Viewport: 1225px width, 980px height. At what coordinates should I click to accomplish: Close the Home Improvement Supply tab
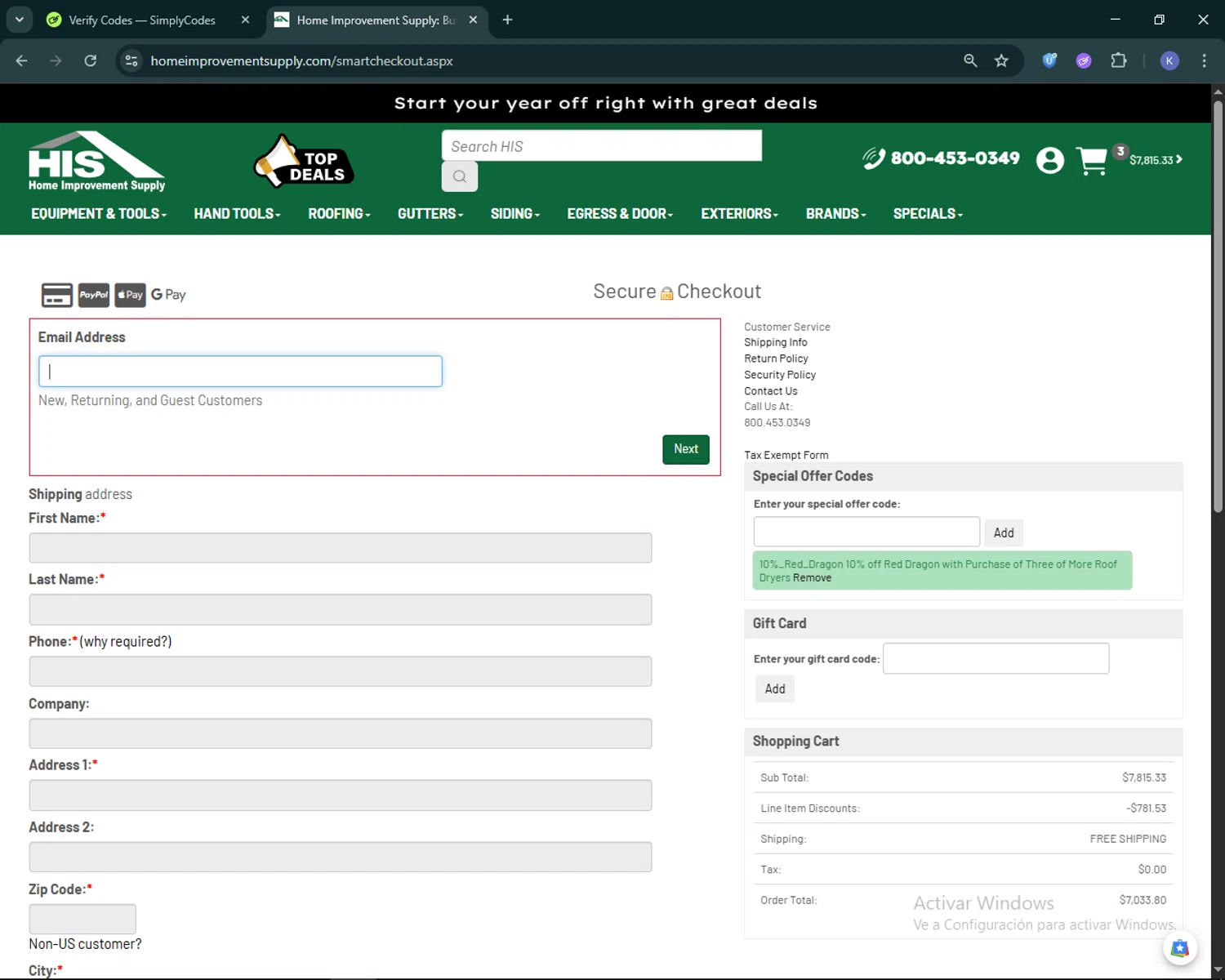click(473, 20)
